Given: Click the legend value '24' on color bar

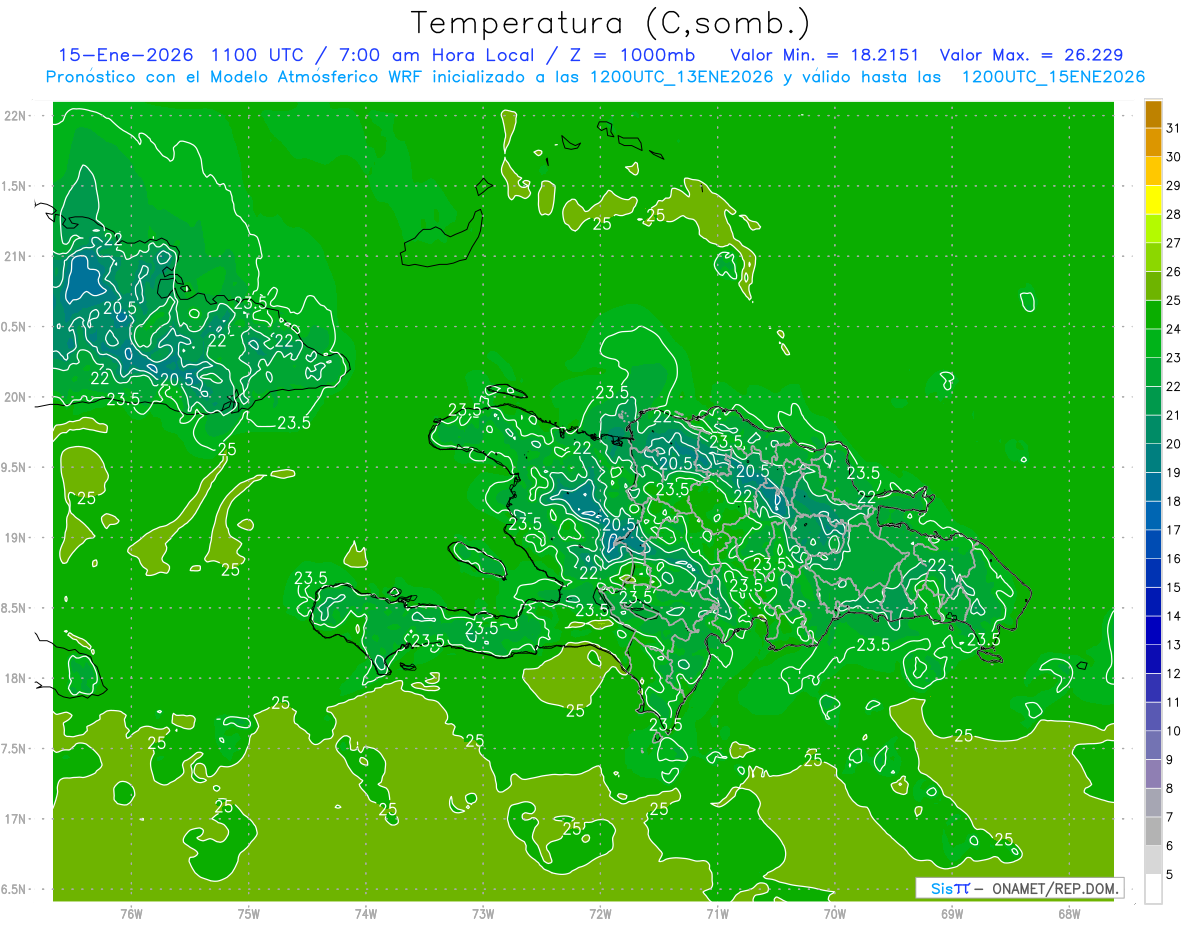Looking at the screenshot, I should (x=1174, y=329).
